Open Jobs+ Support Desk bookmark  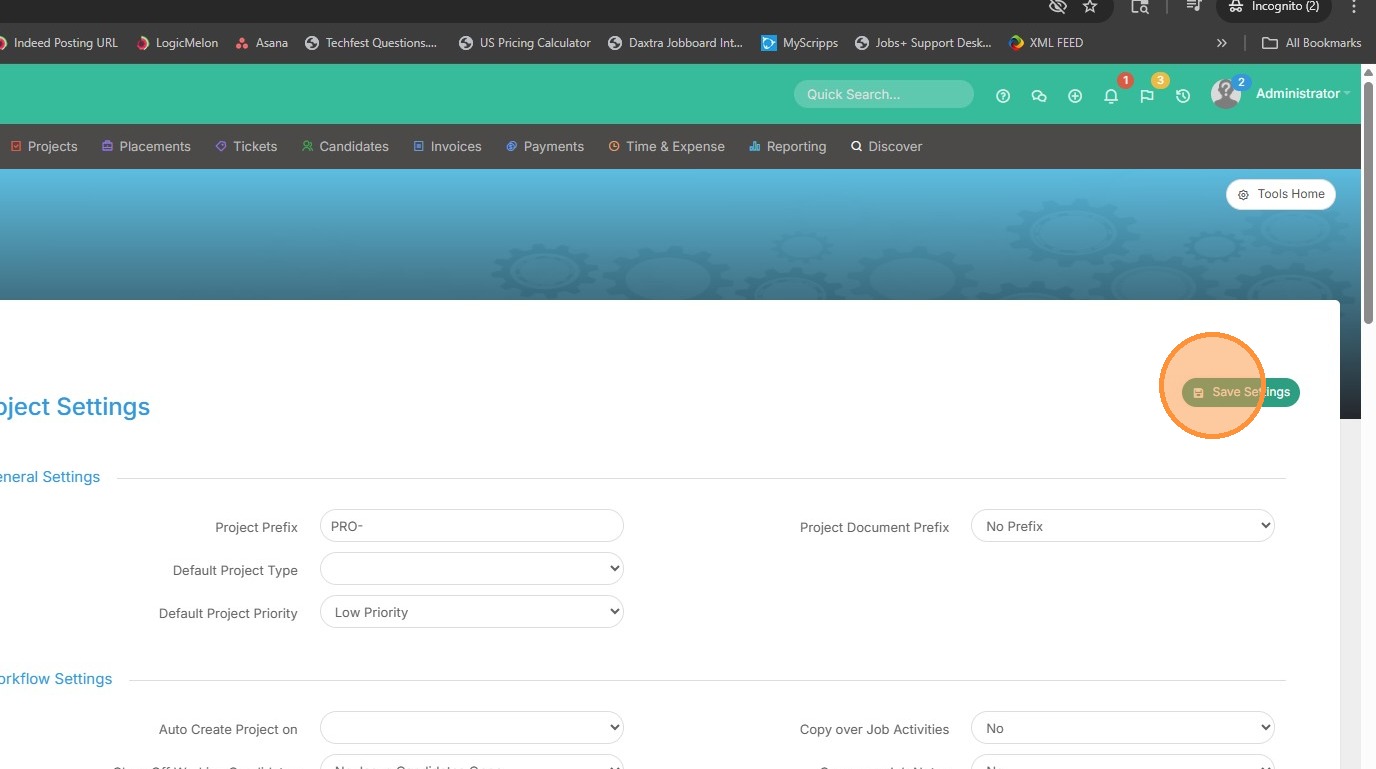(923, 43)
